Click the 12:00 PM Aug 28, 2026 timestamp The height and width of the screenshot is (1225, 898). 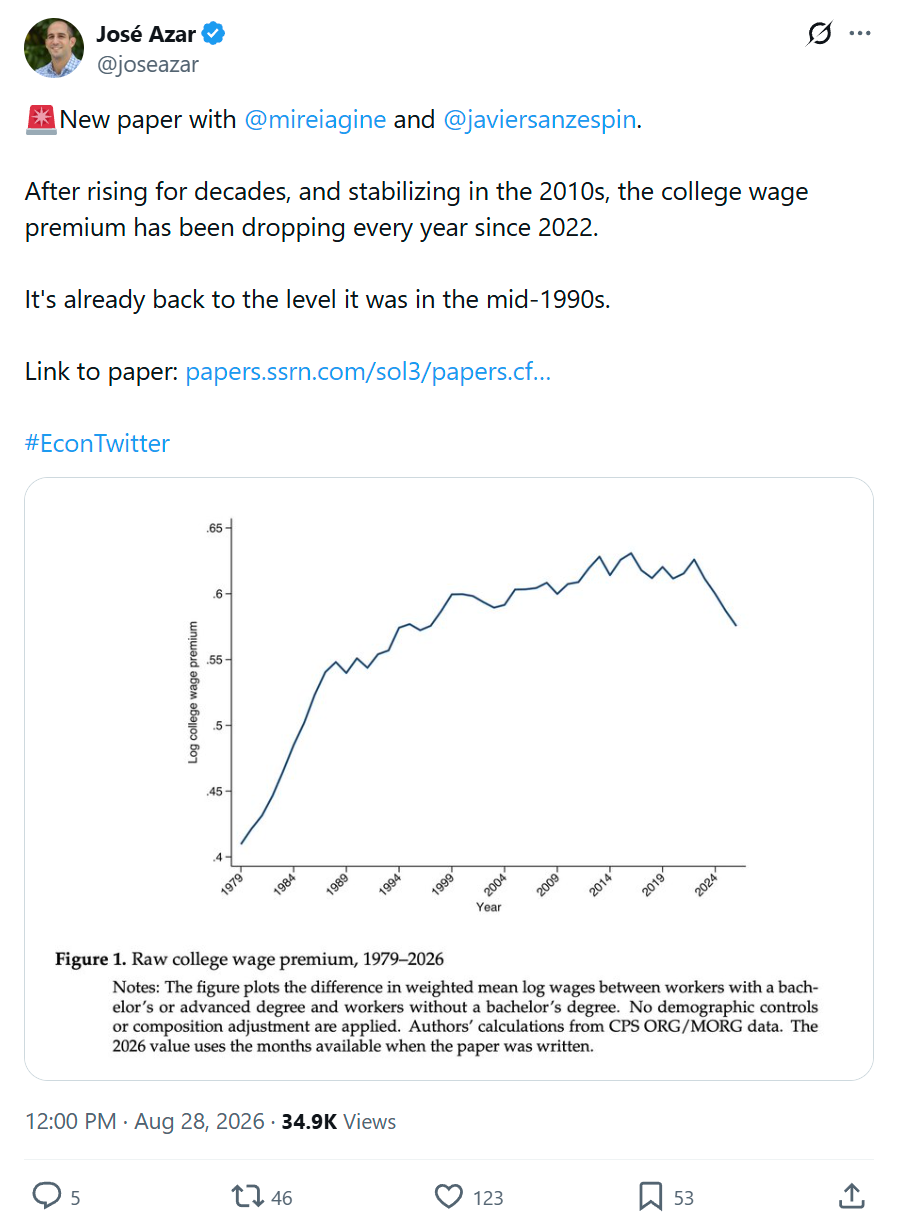[x=144, y=1122]
